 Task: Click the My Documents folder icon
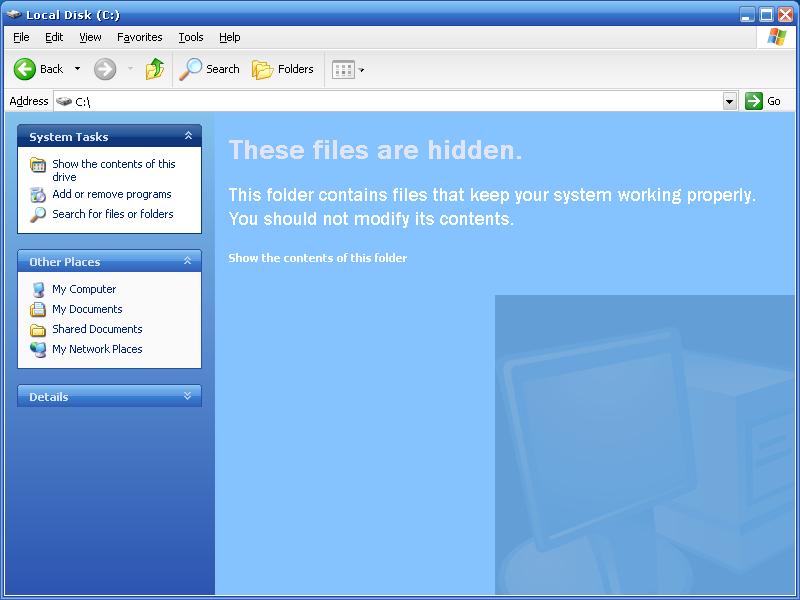pyautogui.click(x=38, y=310)
